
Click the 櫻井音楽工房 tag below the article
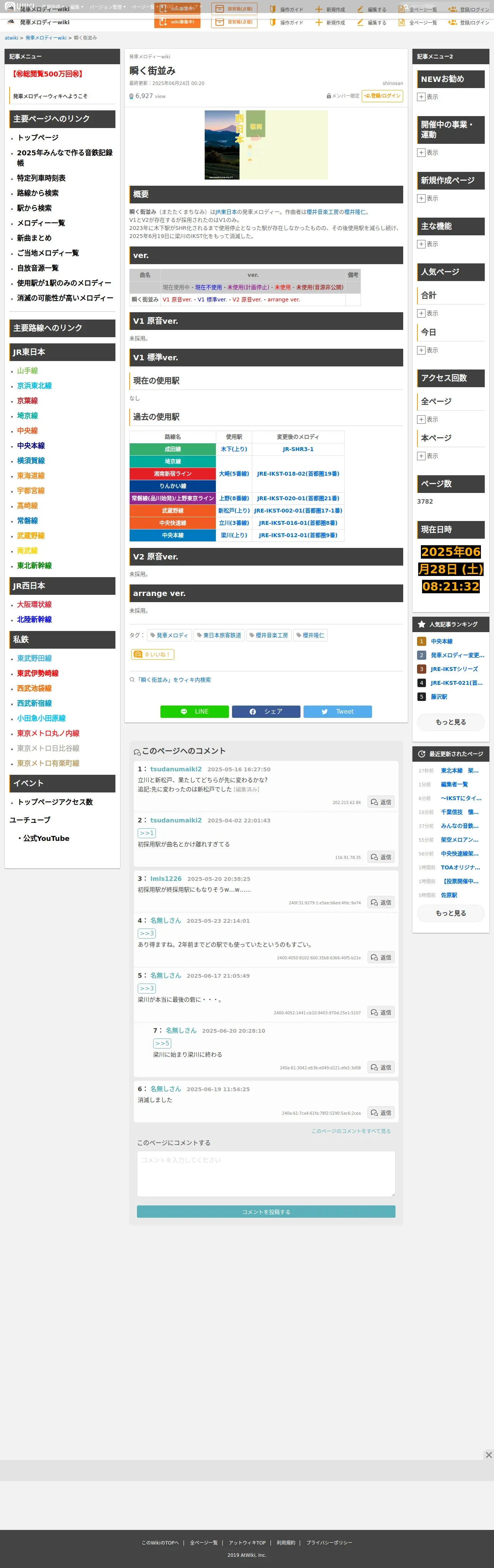(x=269, y=635)
